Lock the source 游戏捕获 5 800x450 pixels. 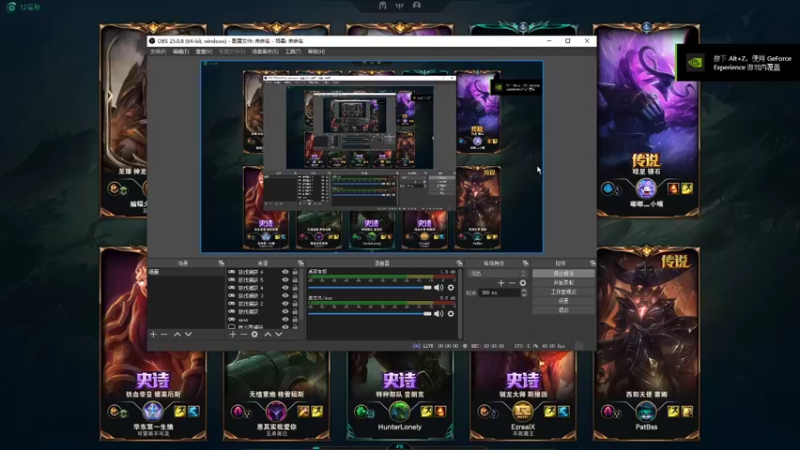pyautogui.click(x=295, y=280)
